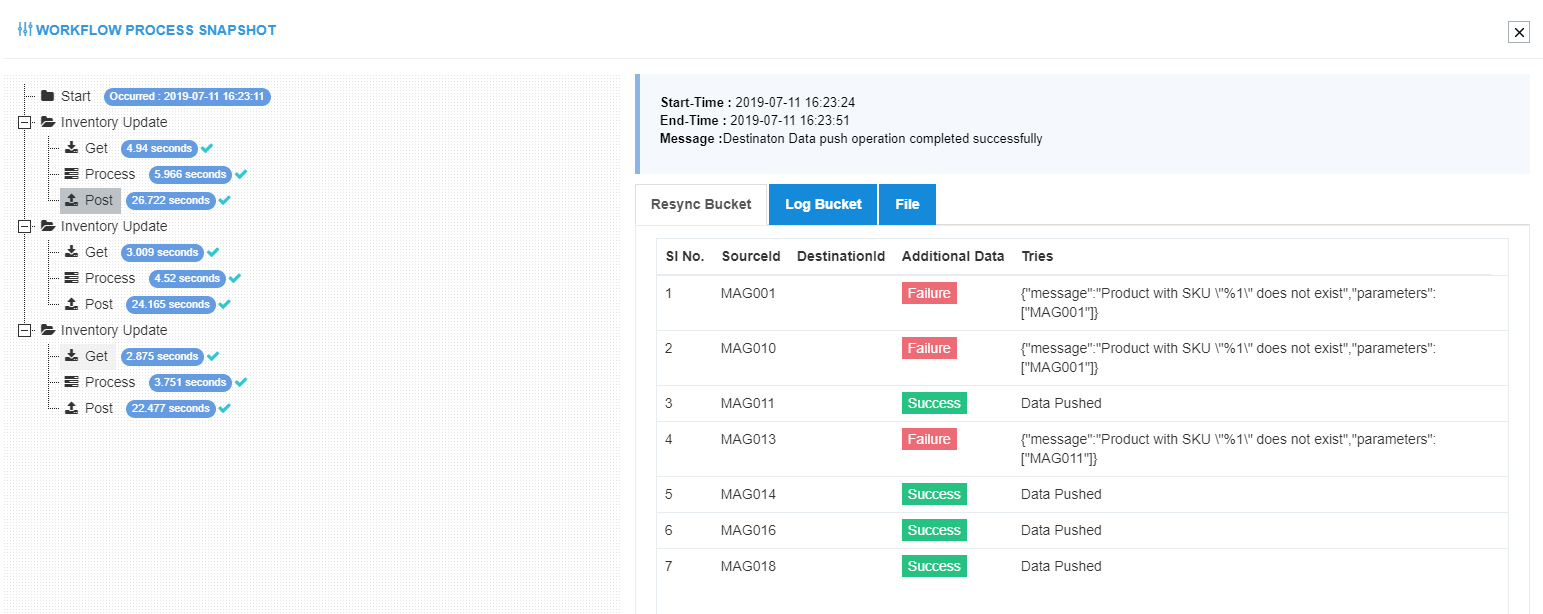The width and height of the screenshot is (1543, 614).
Task: Click the folder icon beside Start node
Action: click(x=47, y=95)
